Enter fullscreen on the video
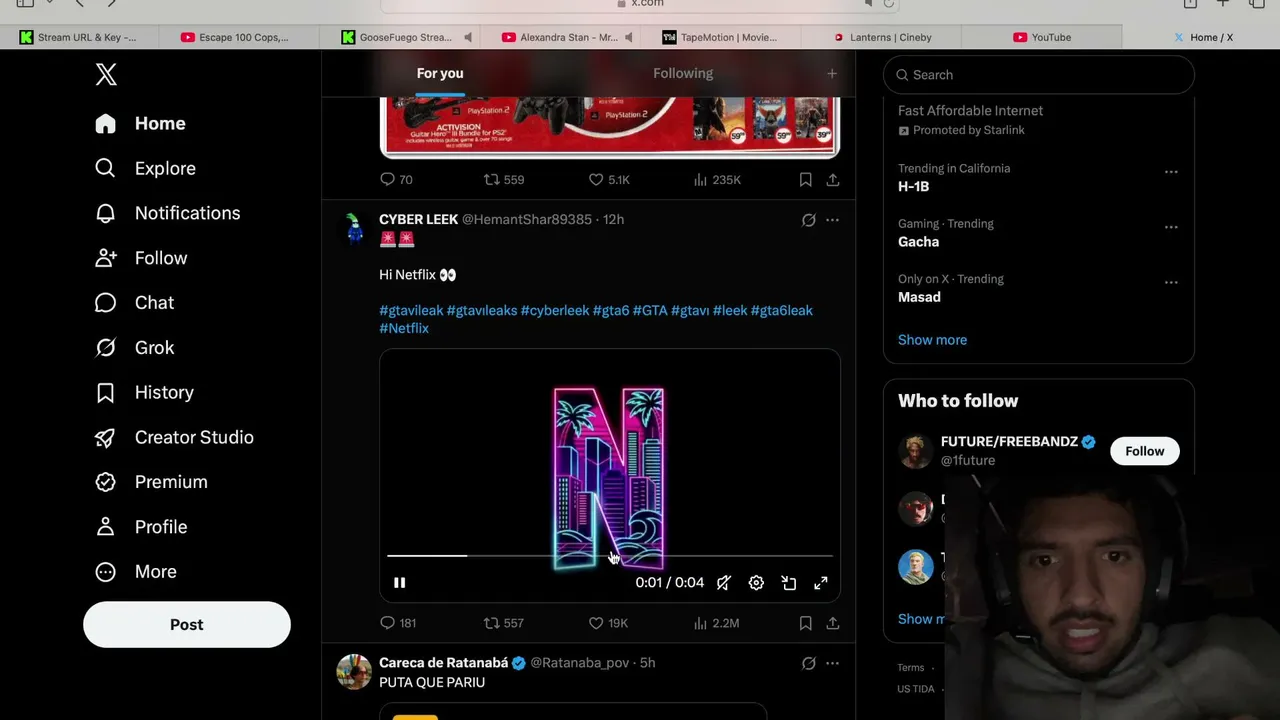The image size is (1280, 720). point(821,583)
